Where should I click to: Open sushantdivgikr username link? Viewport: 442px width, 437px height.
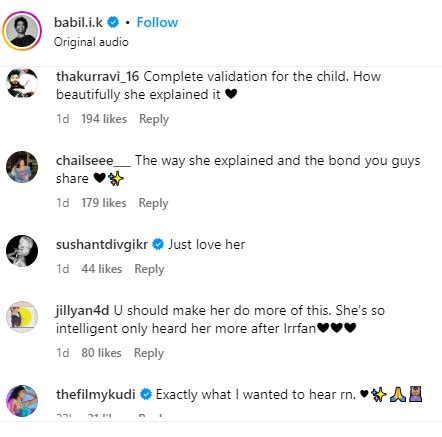click(x=102, y=245)
